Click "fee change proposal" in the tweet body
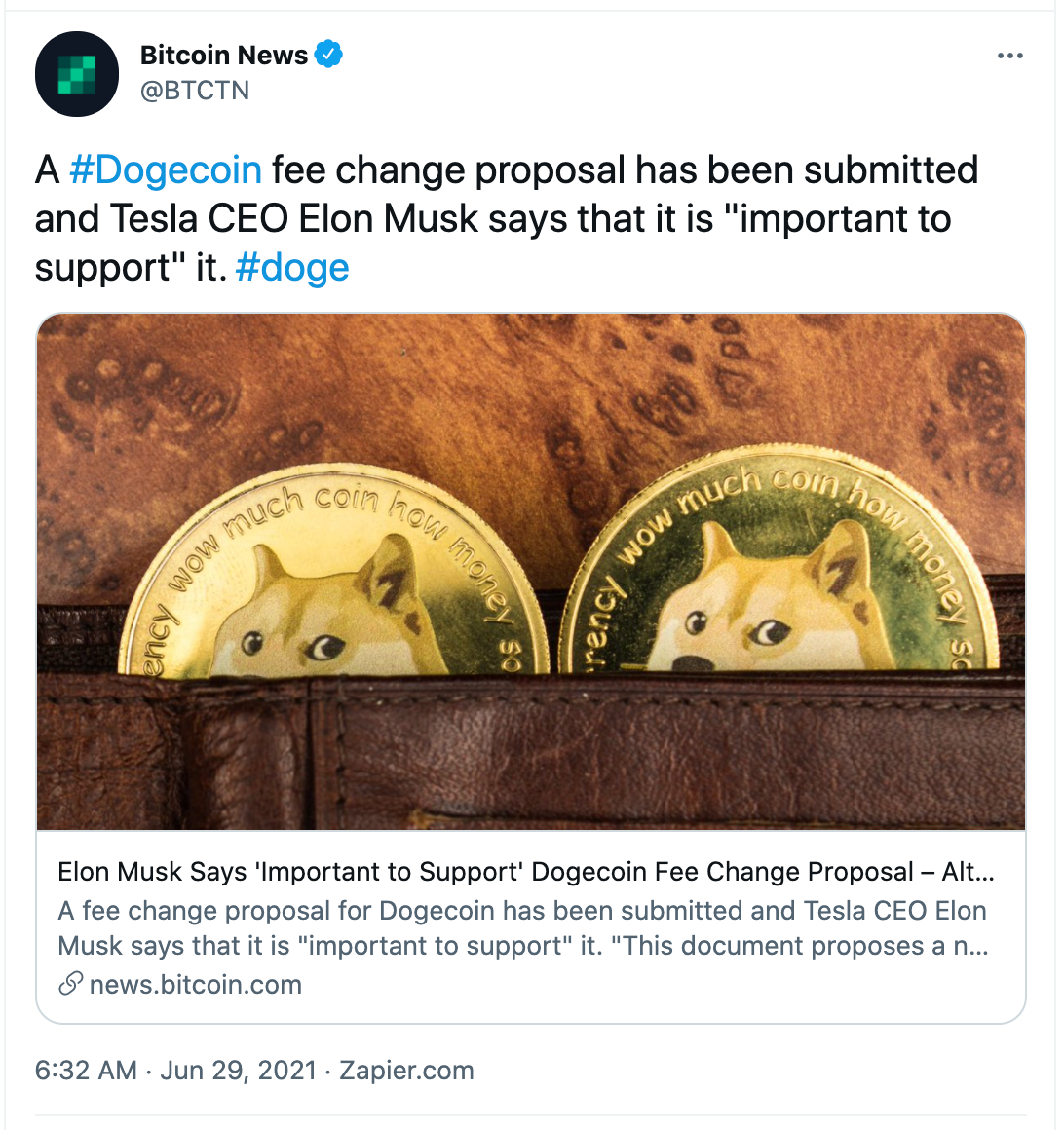This screenshot has width=1064, height=1130. coord(448,170)
